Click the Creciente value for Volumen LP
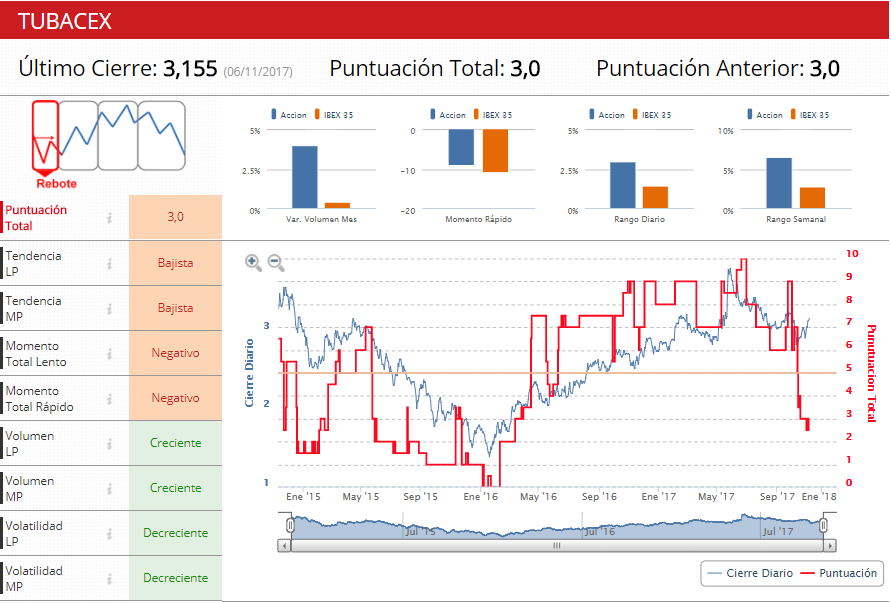 pyautogui.click(x=175, y=443)
